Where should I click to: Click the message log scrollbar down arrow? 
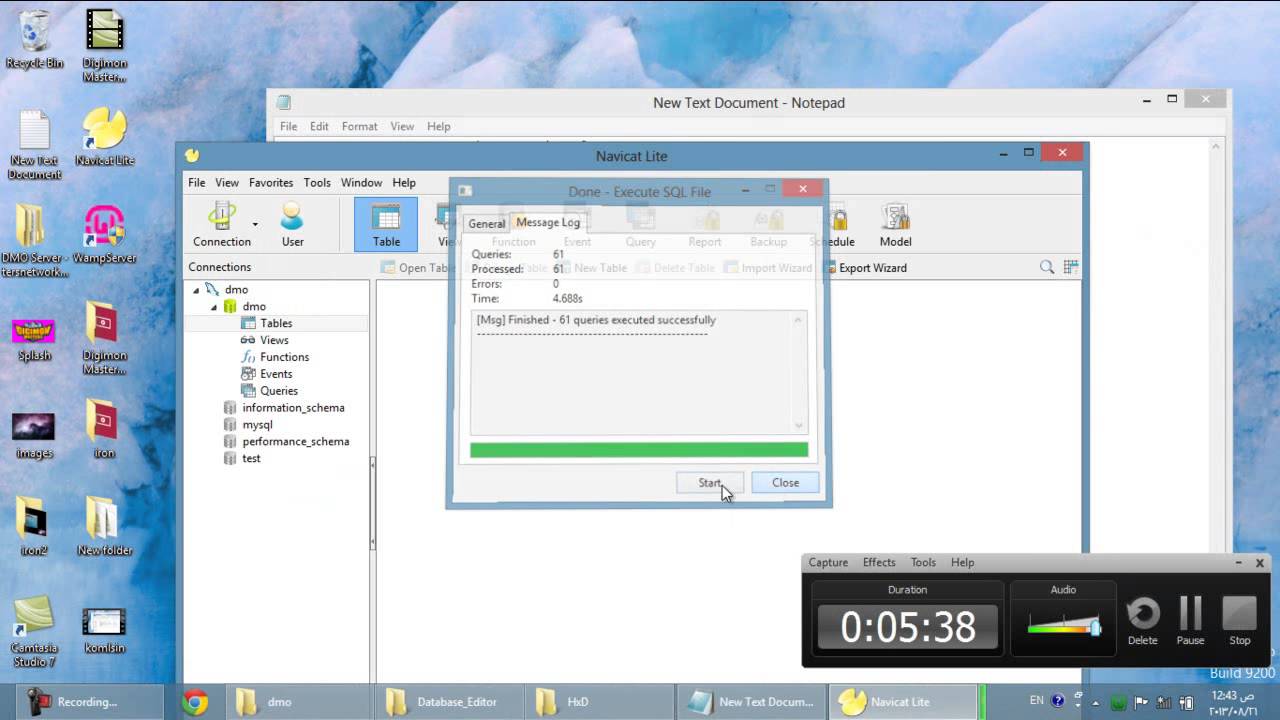[798, 426]
